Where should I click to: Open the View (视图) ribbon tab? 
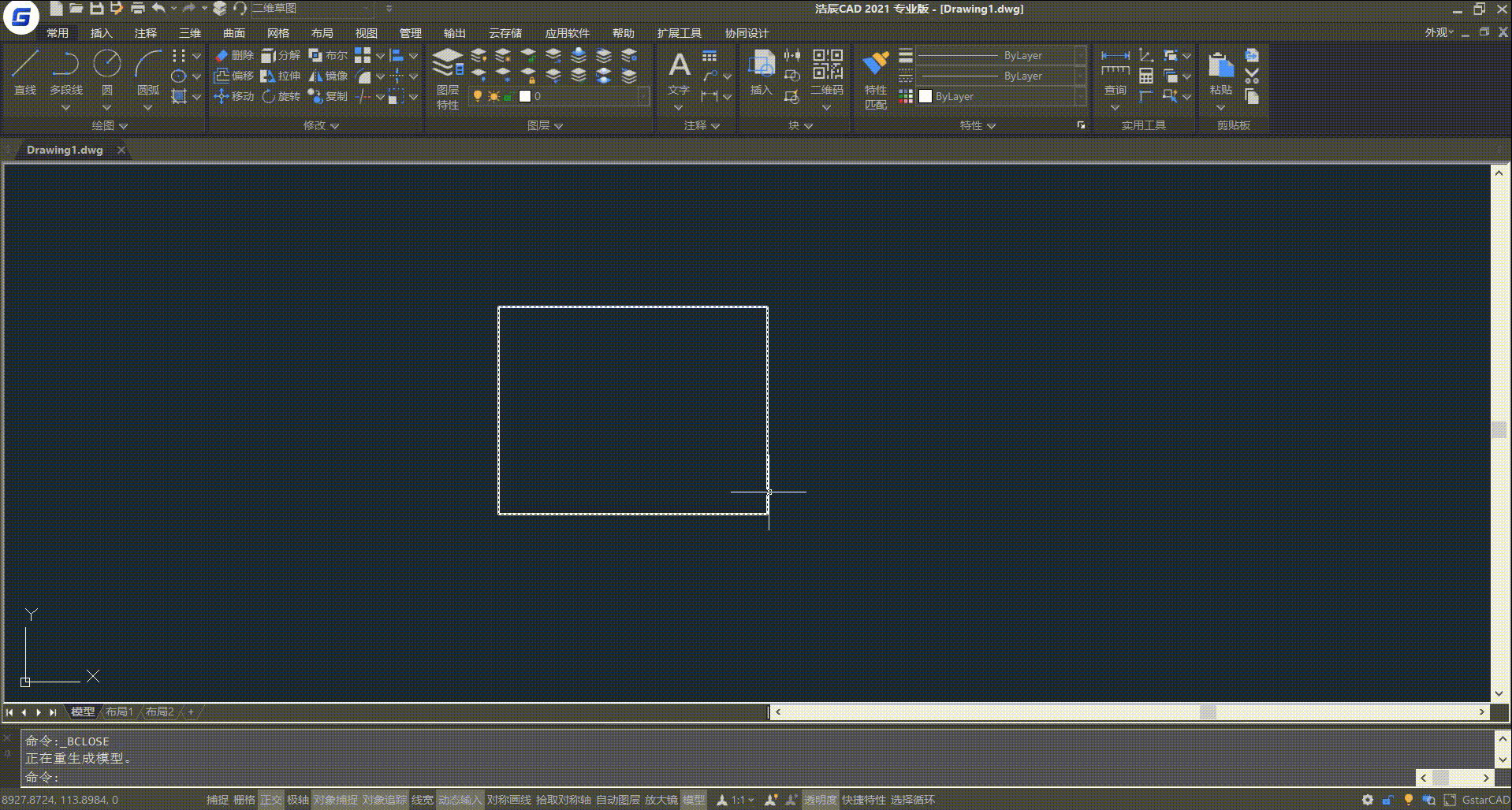click(367, 33)
